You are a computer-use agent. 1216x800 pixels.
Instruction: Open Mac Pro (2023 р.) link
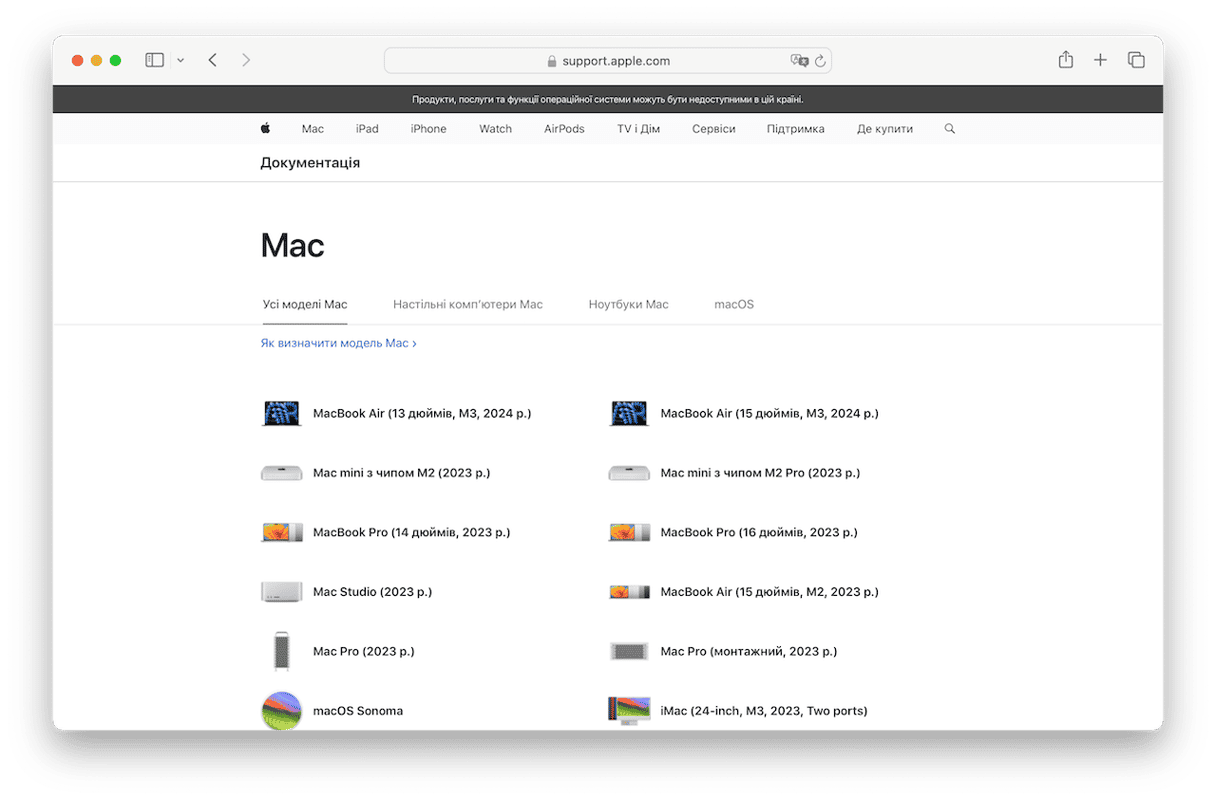coord(363,651)
